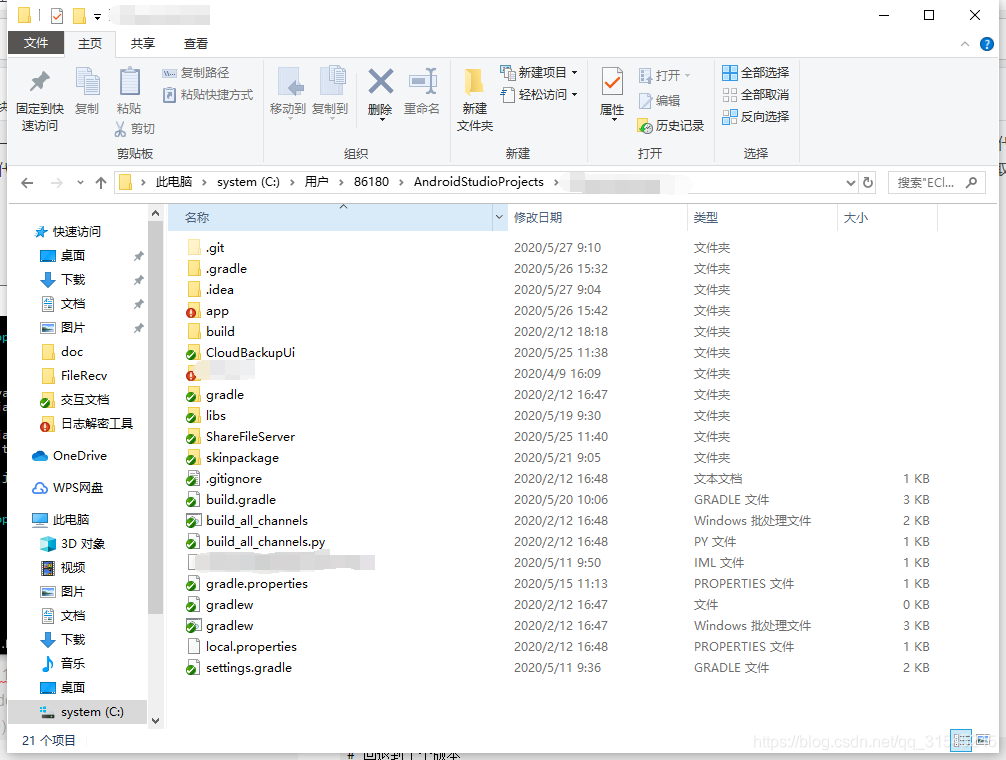The width and height of the screenshot is (1006, 760).
Task: Open the File tab
Action: coord(36,43)
